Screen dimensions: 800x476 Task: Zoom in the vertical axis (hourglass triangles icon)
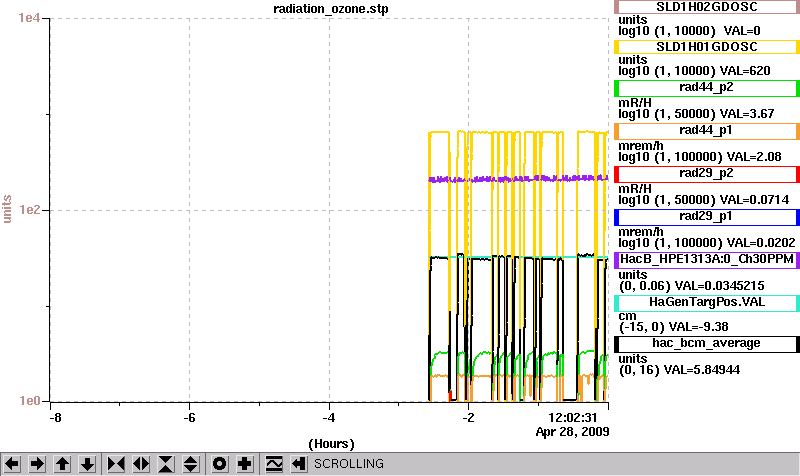pos(166,464)
